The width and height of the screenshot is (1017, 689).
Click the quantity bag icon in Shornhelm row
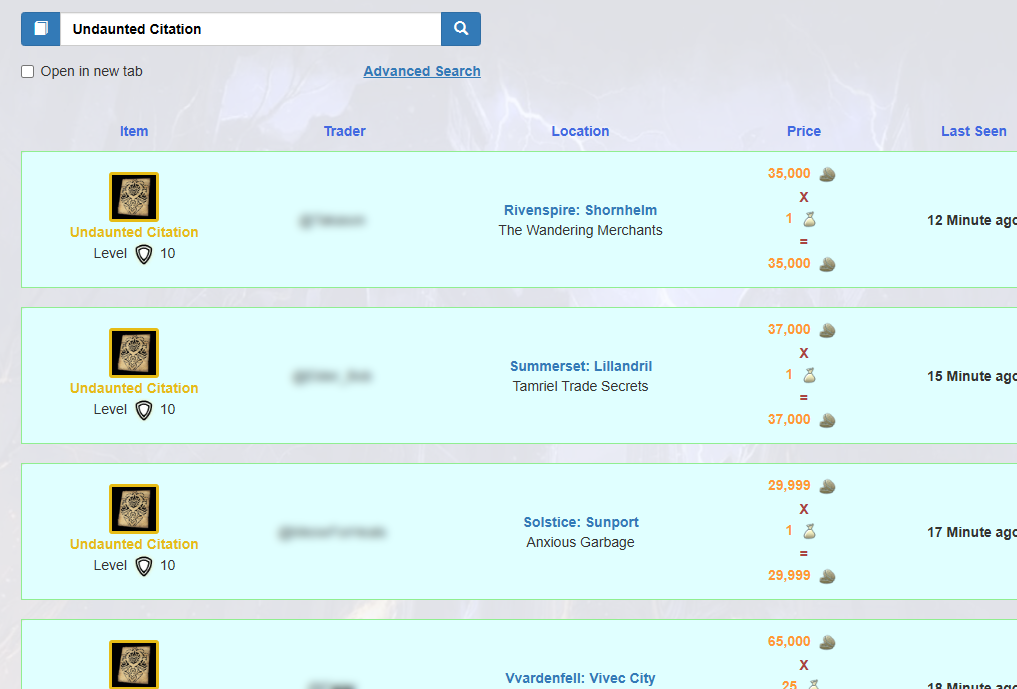pos(809,219)
